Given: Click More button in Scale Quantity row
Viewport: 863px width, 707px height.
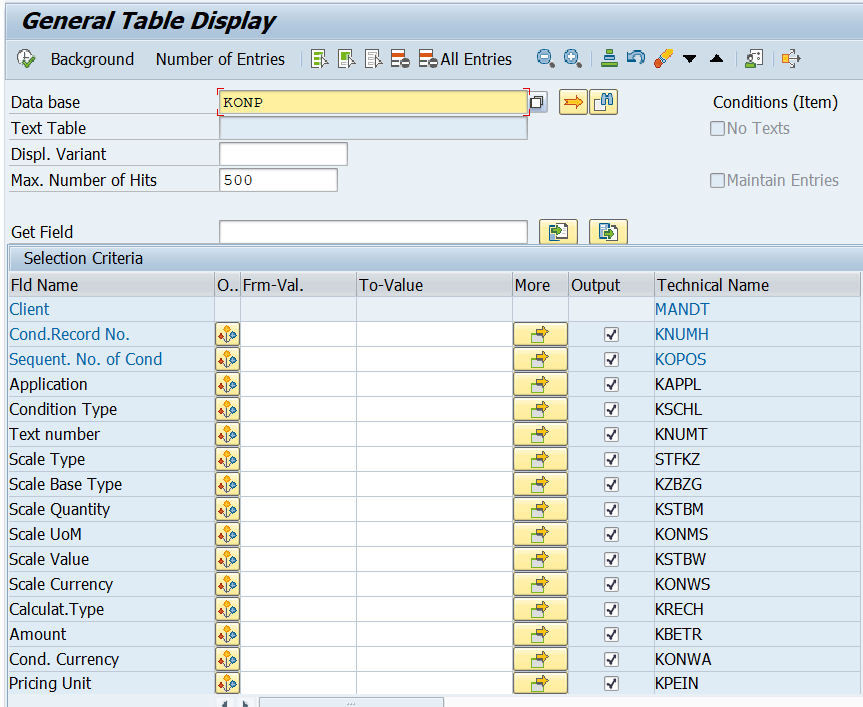Looking at the screenshot, I should tap(540, 509).
